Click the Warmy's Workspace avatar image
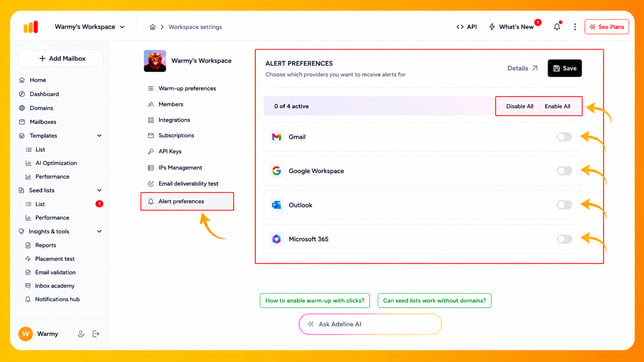Viewport: 644px width, 362px height. coord(155,61)
